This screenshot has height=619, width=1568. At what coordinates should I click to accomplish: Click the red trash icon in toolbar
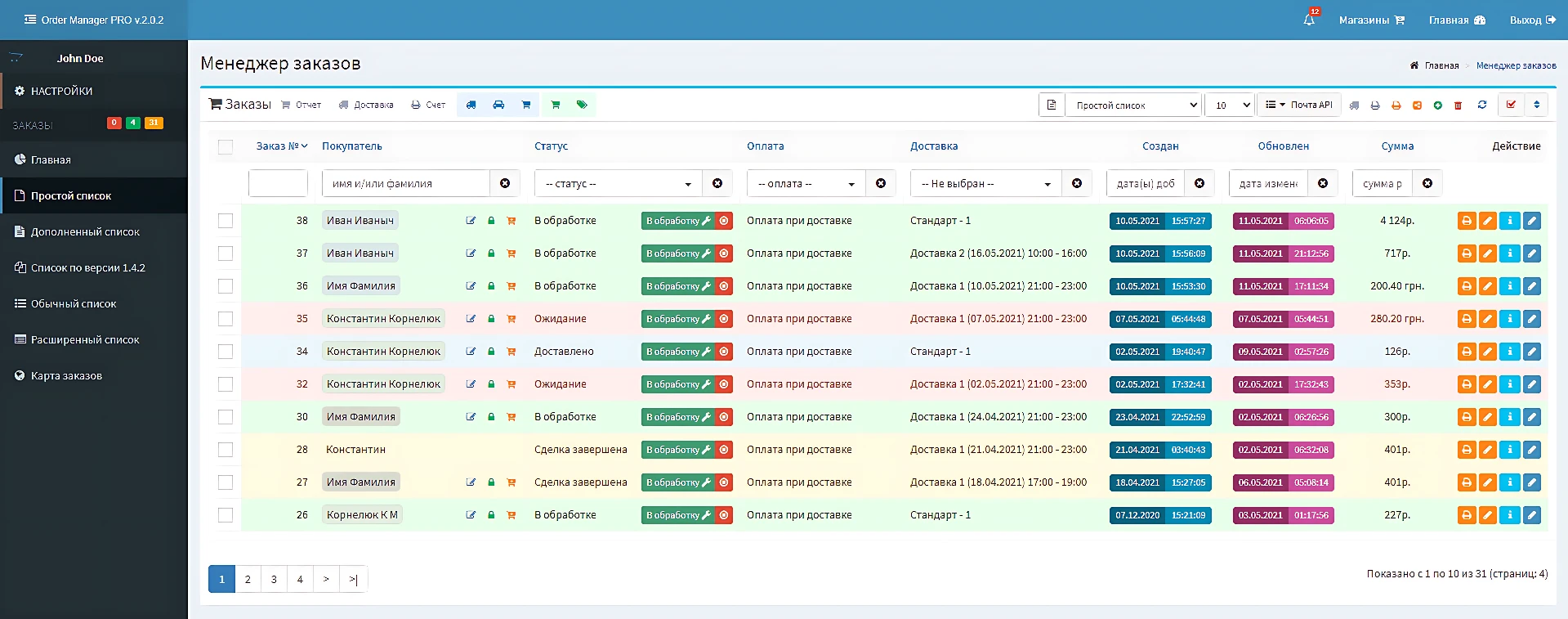(x=1458, y=105)
